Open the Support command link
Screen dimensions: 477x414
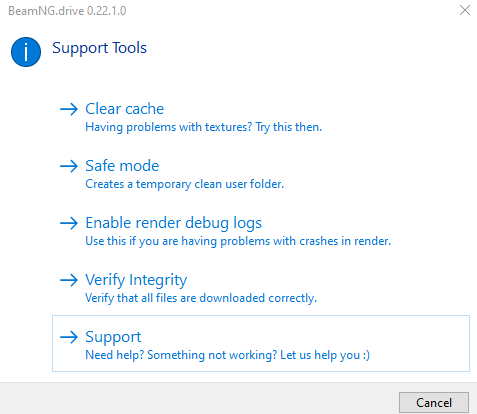pos(261,343)
